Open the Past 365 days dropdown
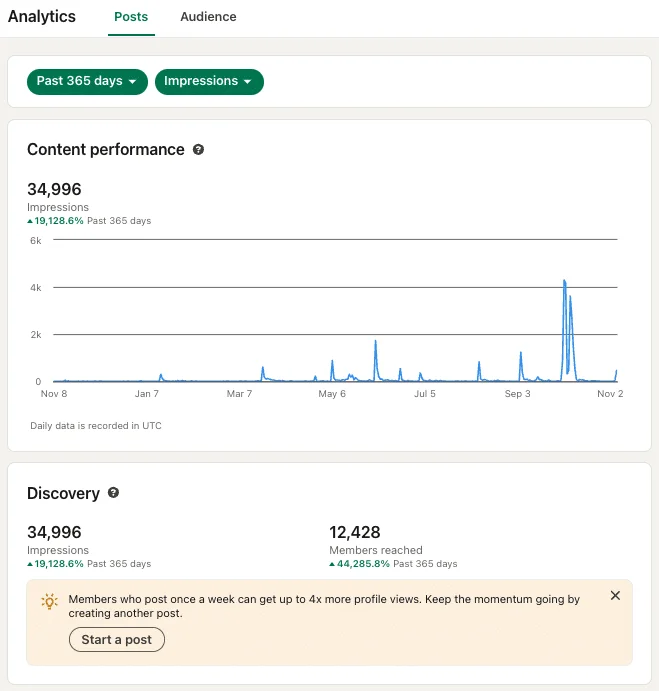The height and width of the screenshot is (691, 659). [x=87, y=82]
